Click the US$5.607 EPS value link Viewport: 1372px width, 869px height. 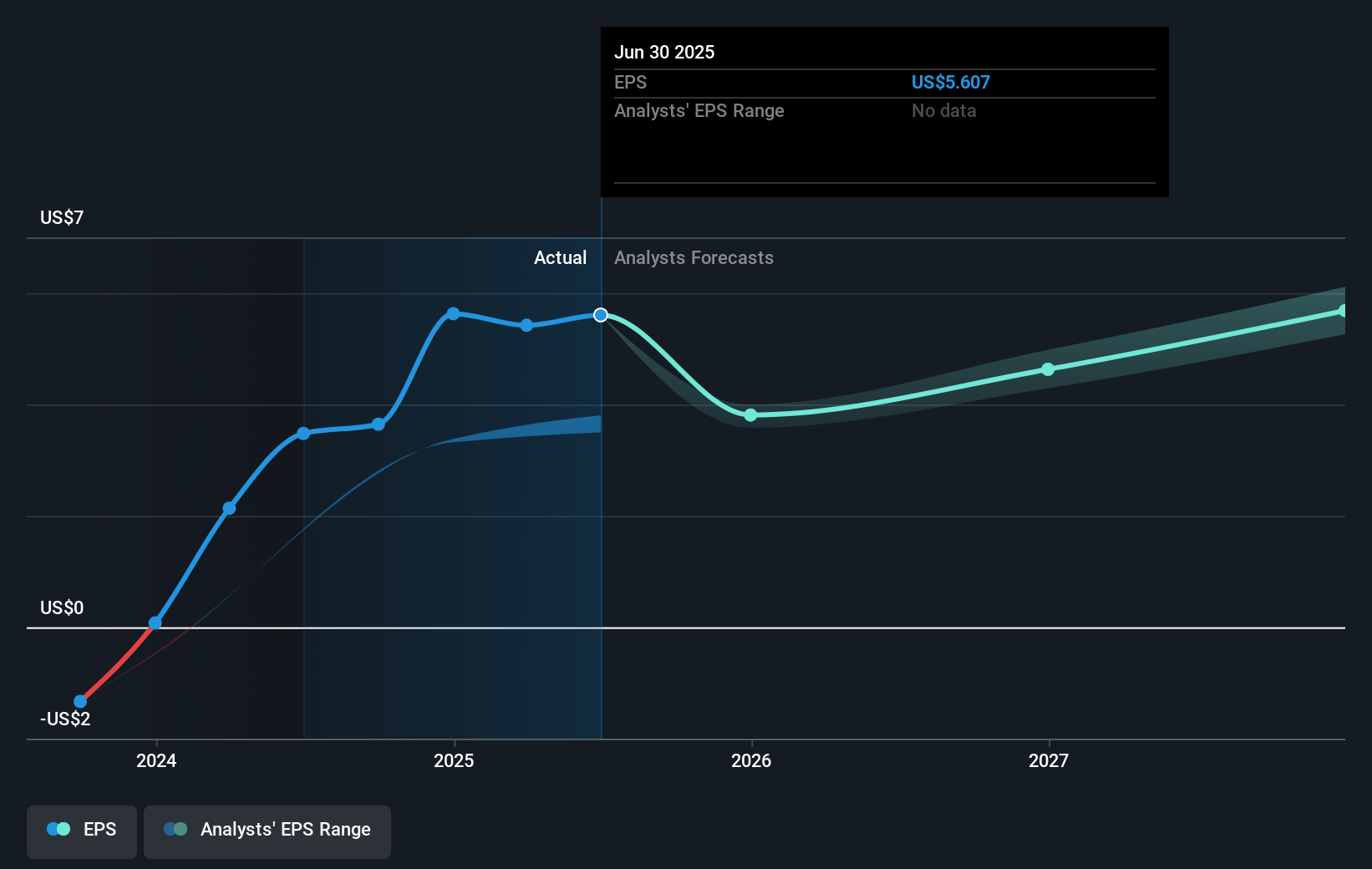click(x=951, y=82)
